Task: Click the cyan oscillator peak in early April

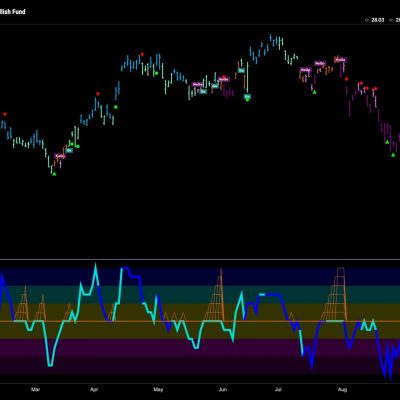Action: [95, 265]
